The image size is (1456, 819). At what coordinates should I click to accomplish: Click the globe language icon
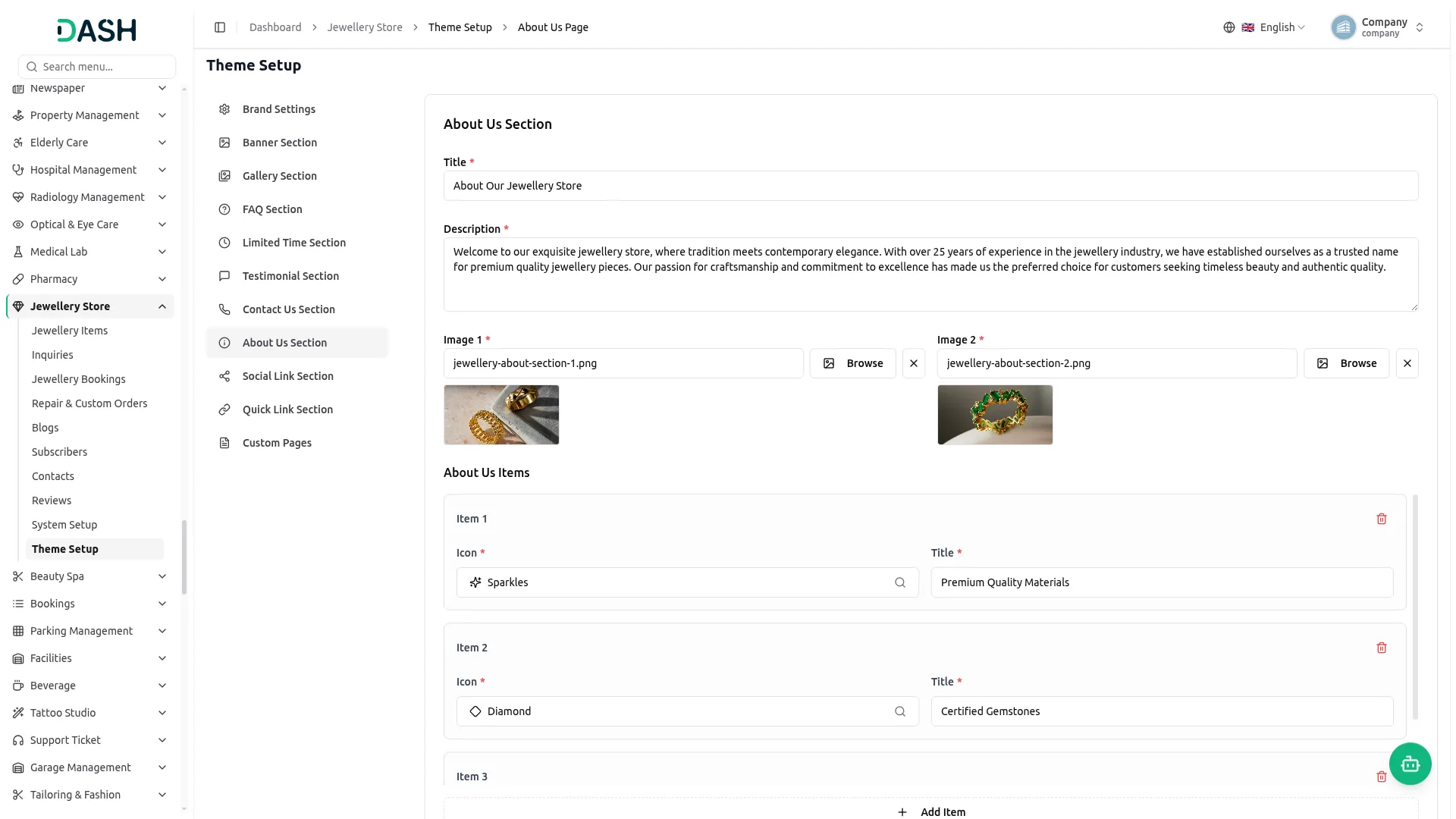point(1228,27)
